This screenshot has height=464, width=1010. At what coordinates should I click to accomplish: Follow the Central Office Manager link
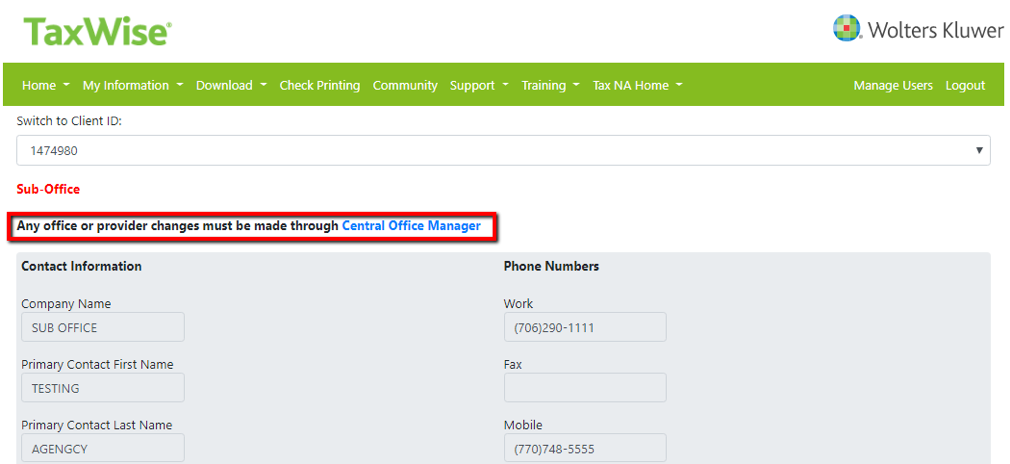(x=411, y=226)
